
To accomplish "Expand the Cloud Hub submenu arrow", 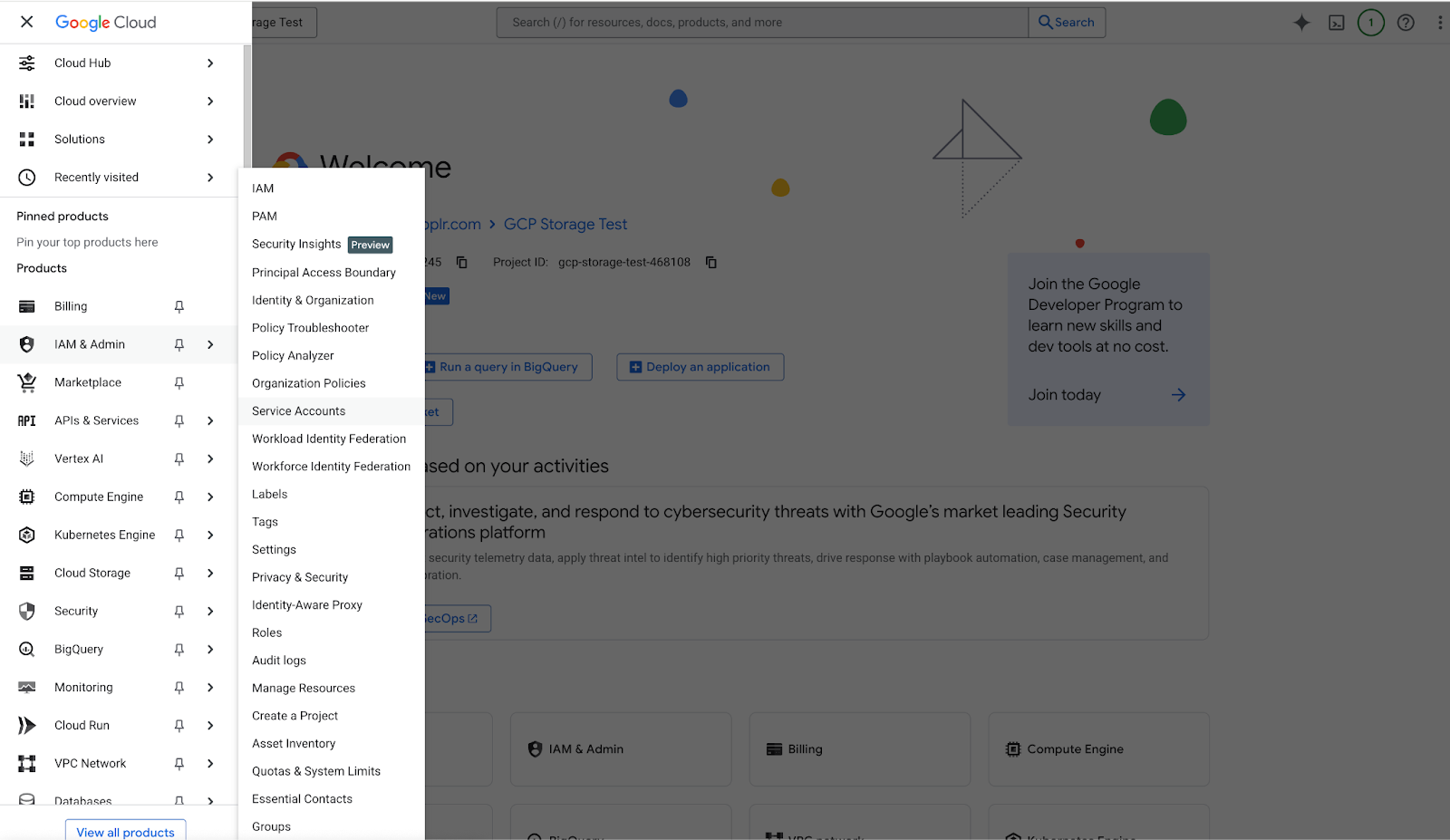I will pyautogui.click(x=210, y=63).
